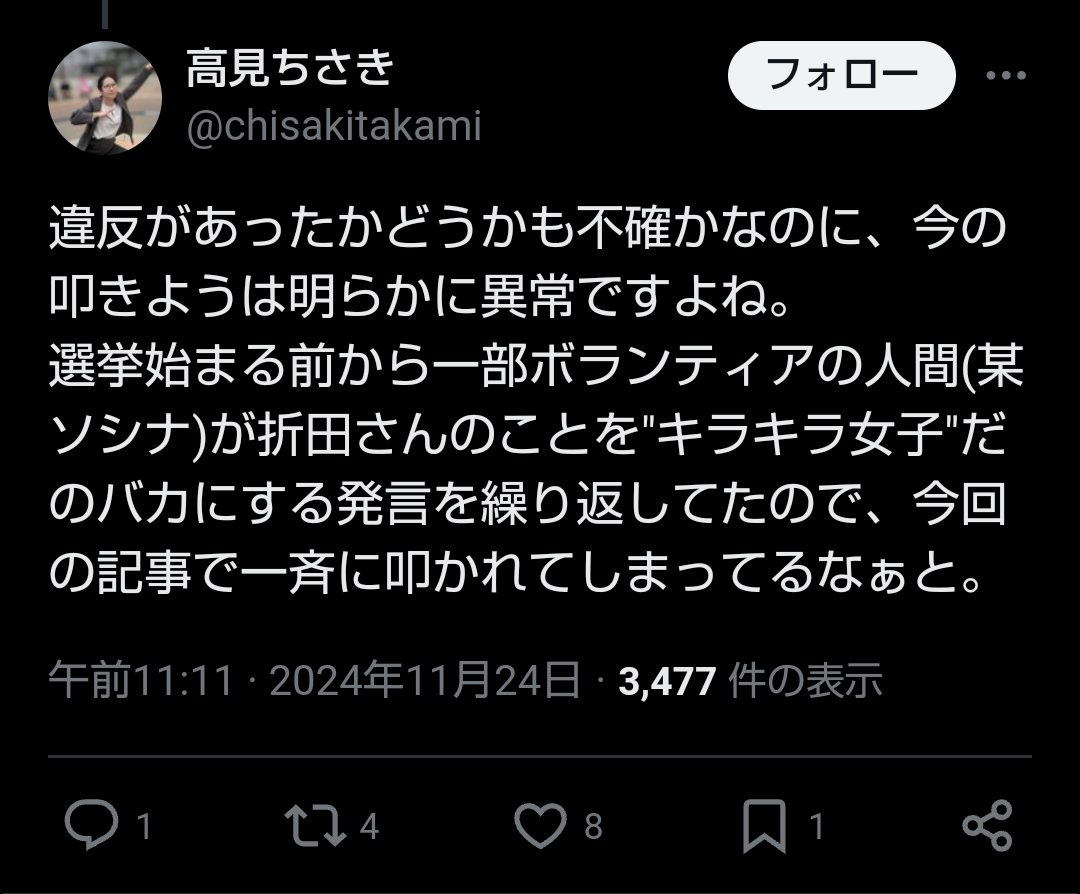This screenshot has width=1080, height=894.
Task: Select the reply count beside the bubble
Action: [x=145, y=826]
